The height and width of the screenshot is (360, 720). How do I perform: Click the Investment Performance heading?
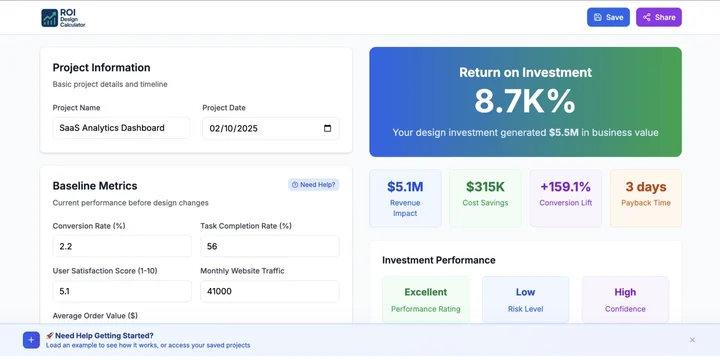tap(439, 260)
